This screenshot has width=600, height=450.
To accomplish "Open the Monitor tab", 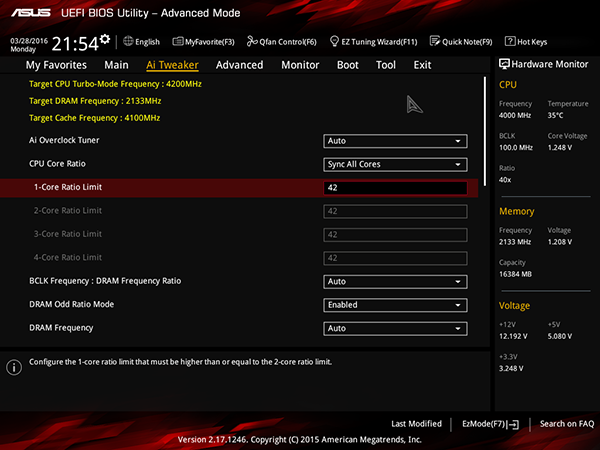I will click(x=300, y=65).
